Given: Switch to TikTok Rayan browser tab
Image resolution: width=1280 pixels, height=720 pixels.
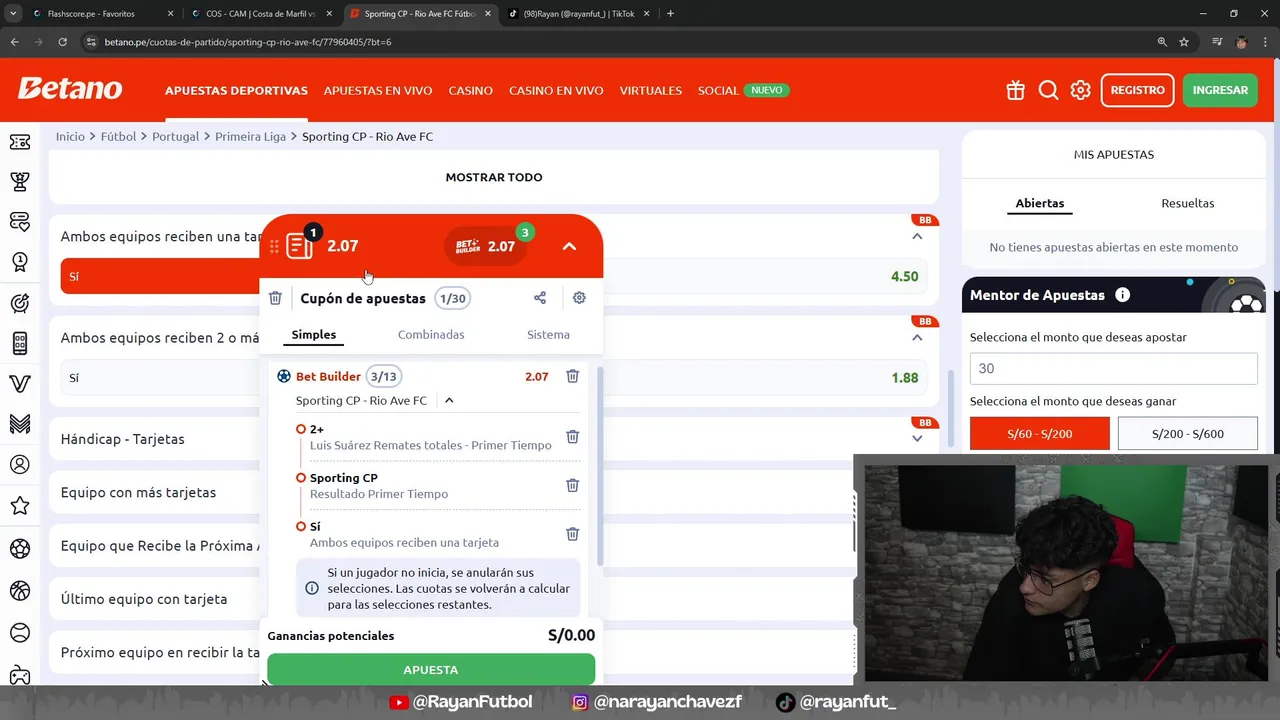Looking at the screenshot, I should tap(577, 14).
